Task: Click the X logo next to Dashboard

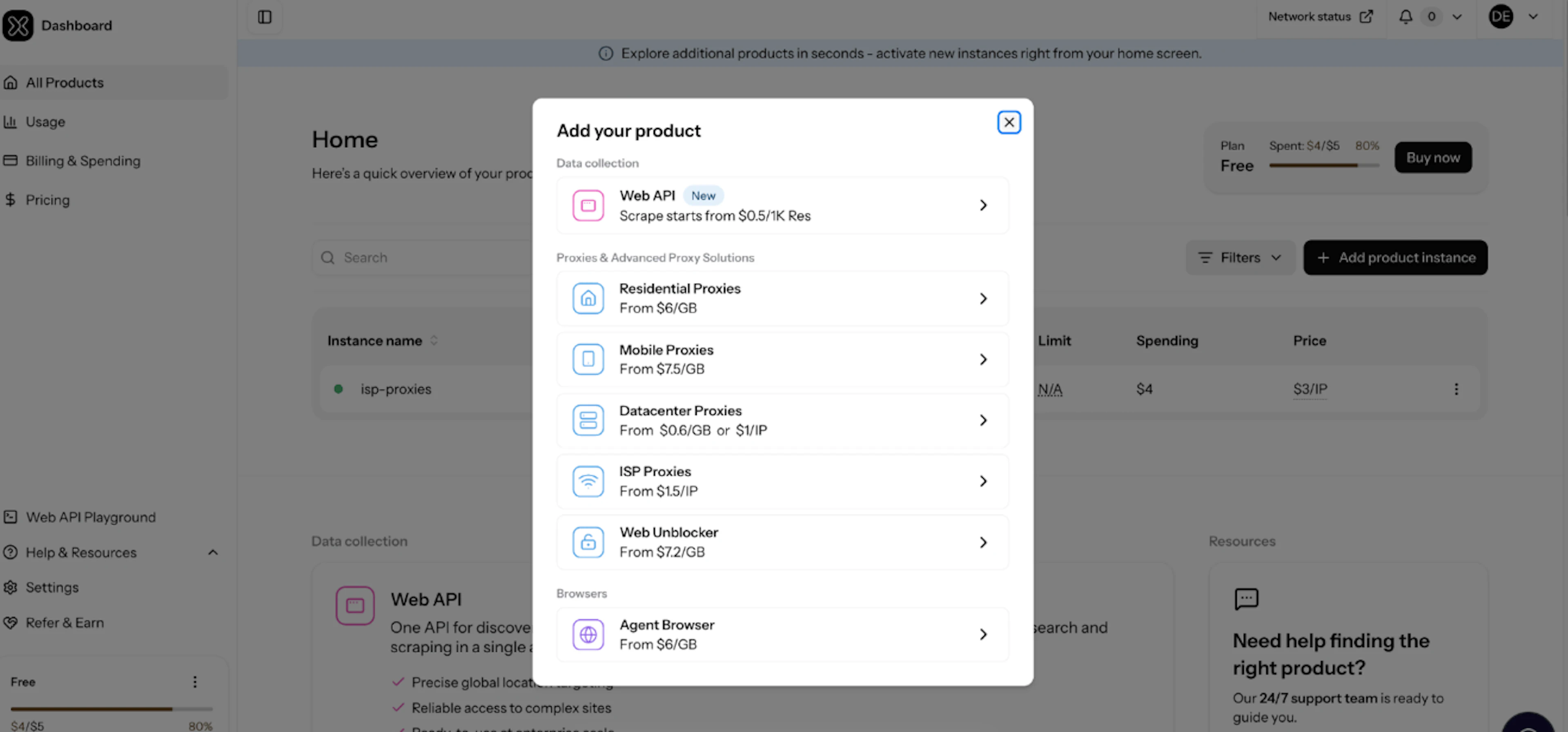Action: [18, 26]
